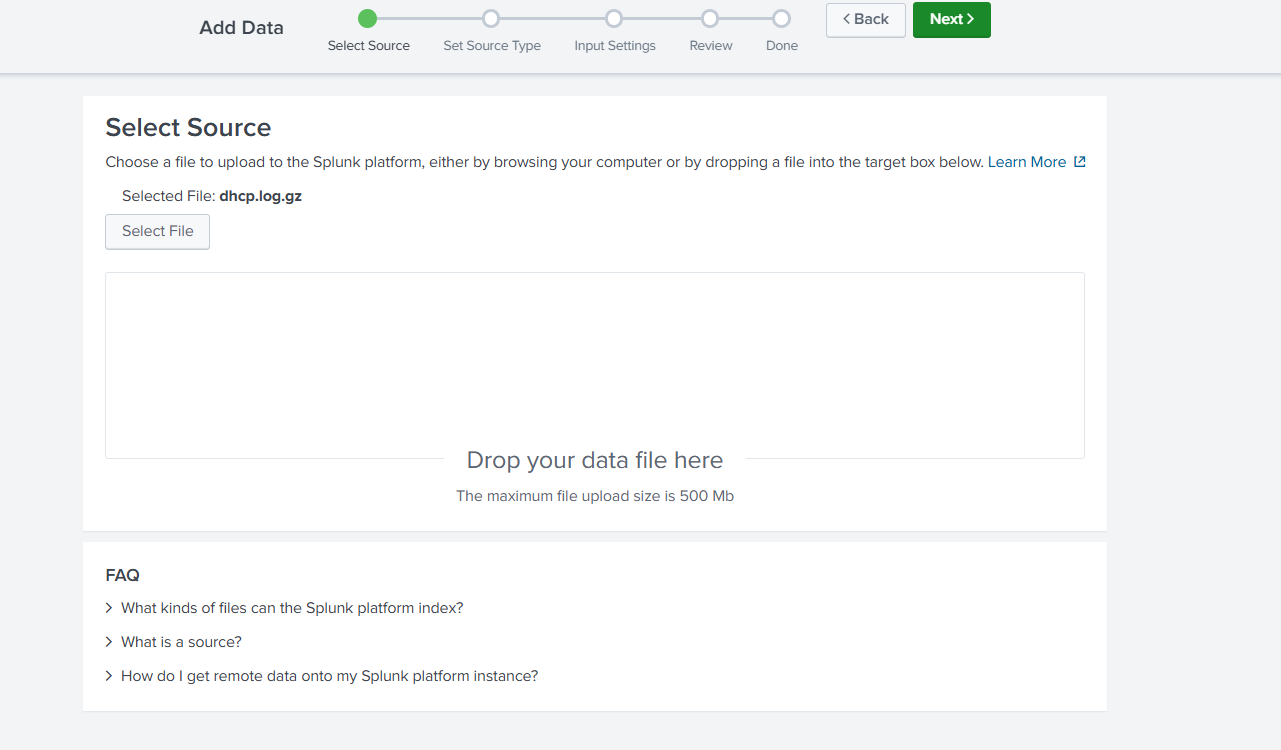Click the Select Source step circle
Screen dimensions: 1281x750
[367, 18]
